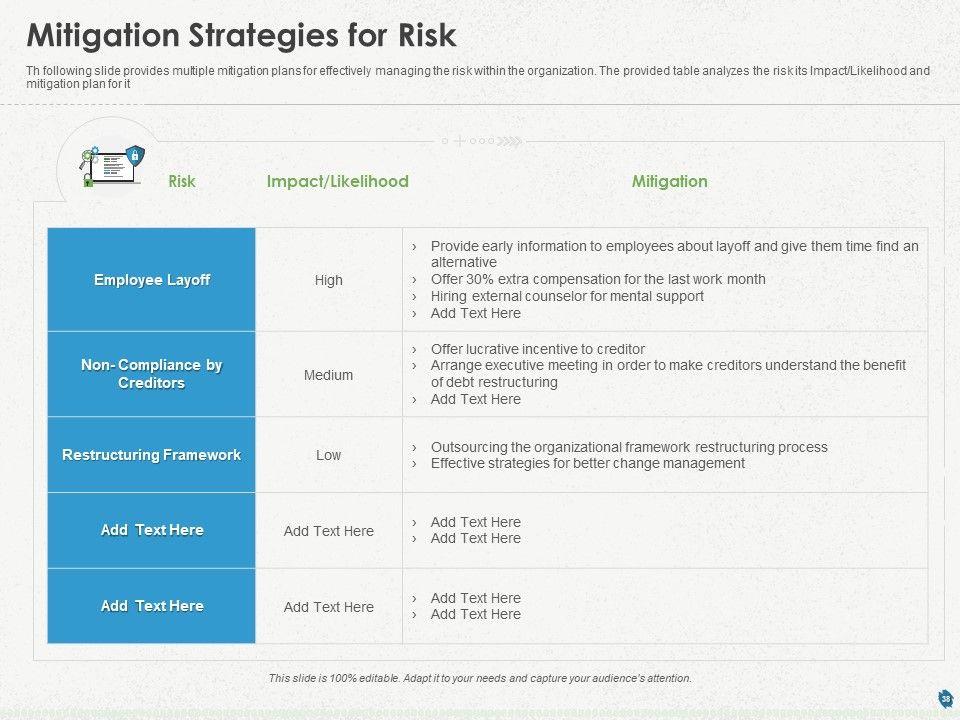Screen dimensions: 960x720
Task: Click the Restructuring Framework risk cell
Action: 152,455
